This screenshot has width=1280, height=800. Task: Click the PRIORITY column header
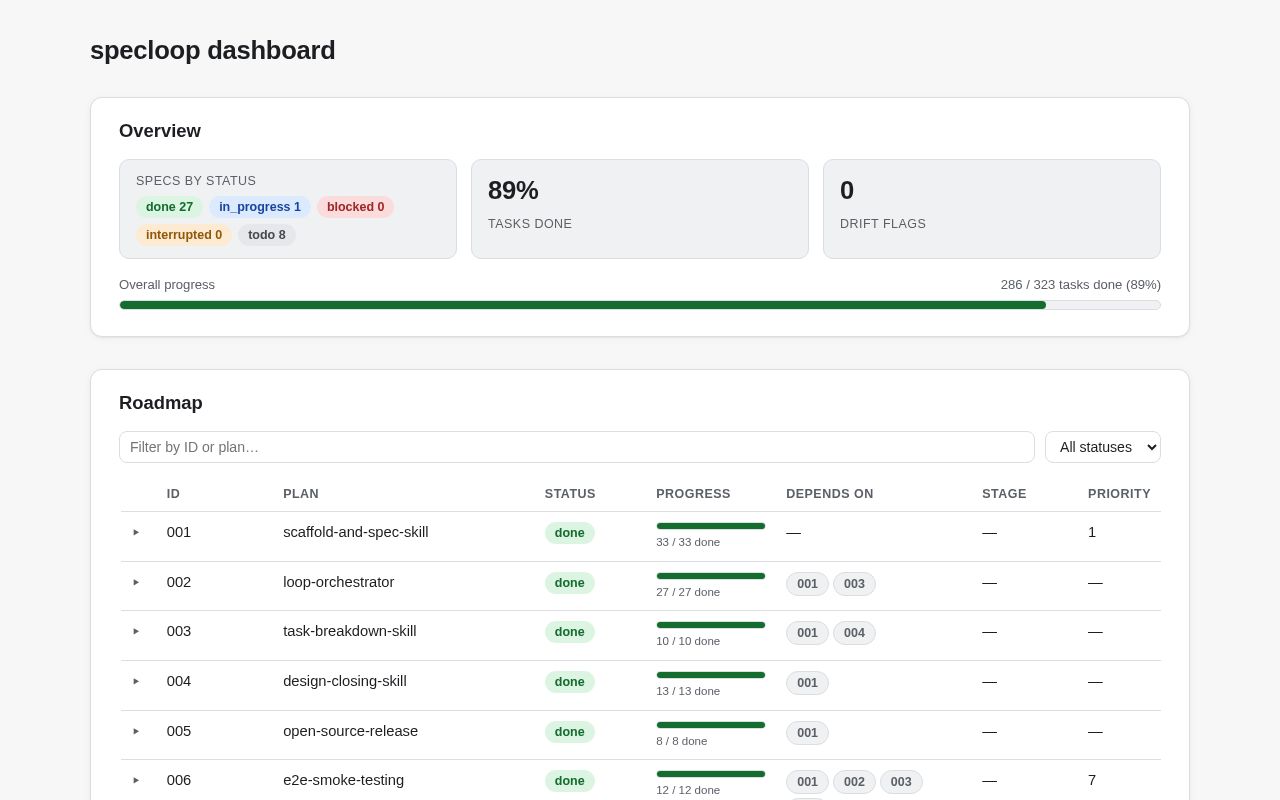coord(1119,494)
